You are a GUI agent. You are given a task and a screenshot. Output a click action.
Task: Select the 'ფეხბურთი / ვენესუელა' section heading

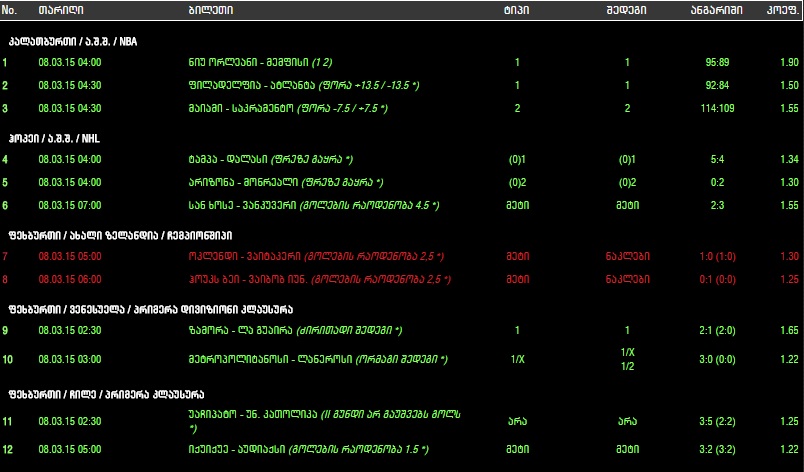tap(151, 310)
